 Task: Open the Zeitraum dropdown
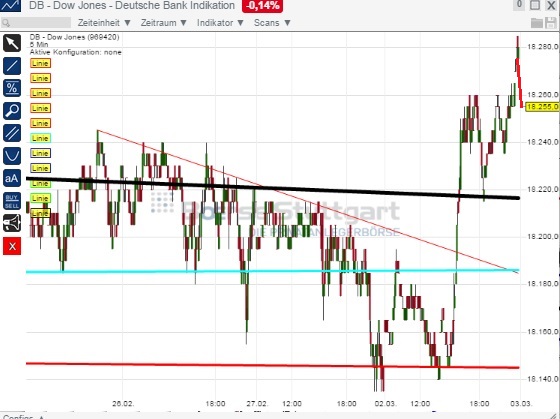point(164,23)
